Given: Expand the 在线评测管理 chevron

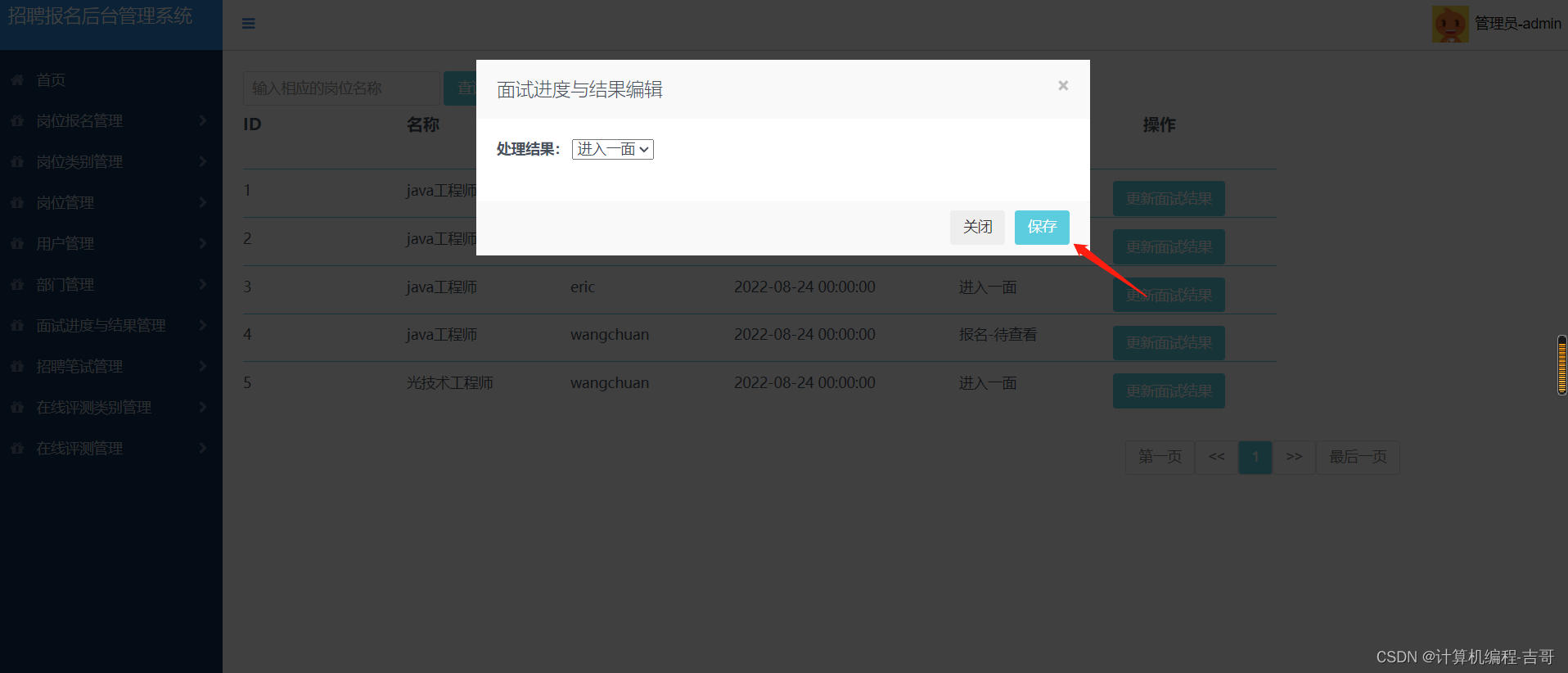Looking at the screenshot, I should click(x=202, y=448).
